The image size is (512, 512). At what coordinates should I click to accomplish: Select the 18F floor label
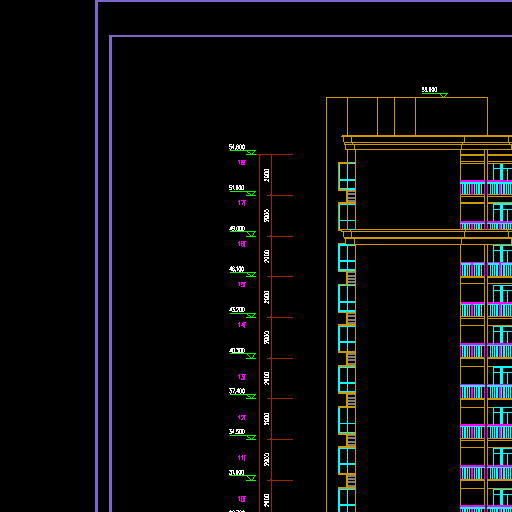(x=242, y=162)
